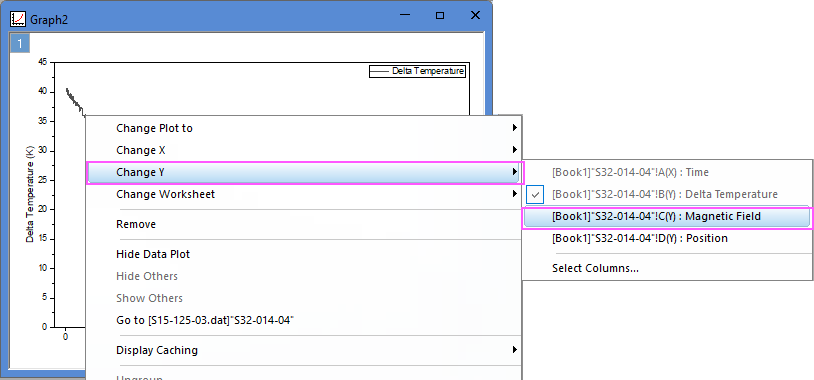This screenshot has width=814, height=380.
Task: Maximize the Graph2 window
Action: pos(440,16)
